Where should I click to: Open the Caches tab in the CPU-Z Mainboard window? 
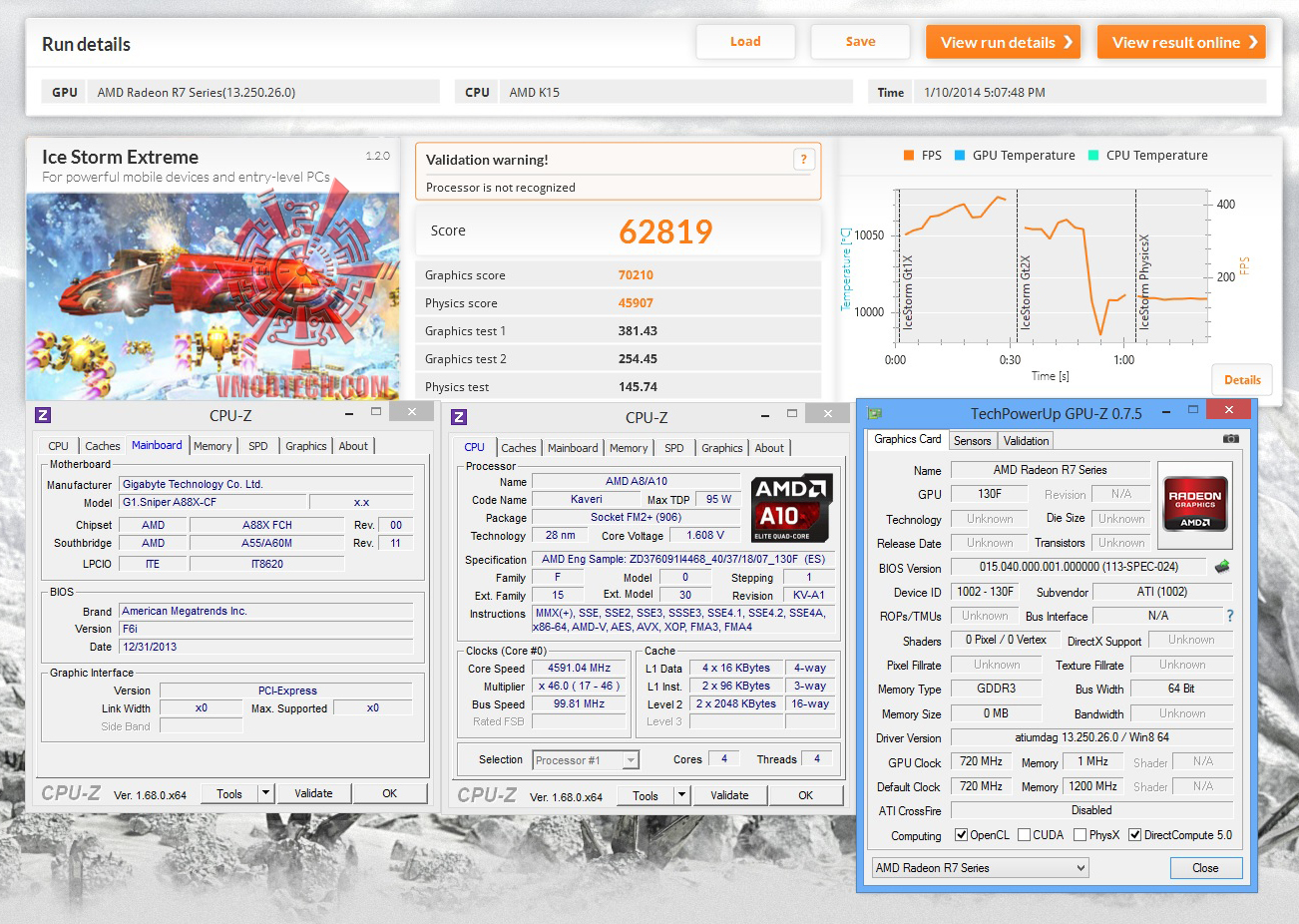pyautogui.click(x=103, y=446)
